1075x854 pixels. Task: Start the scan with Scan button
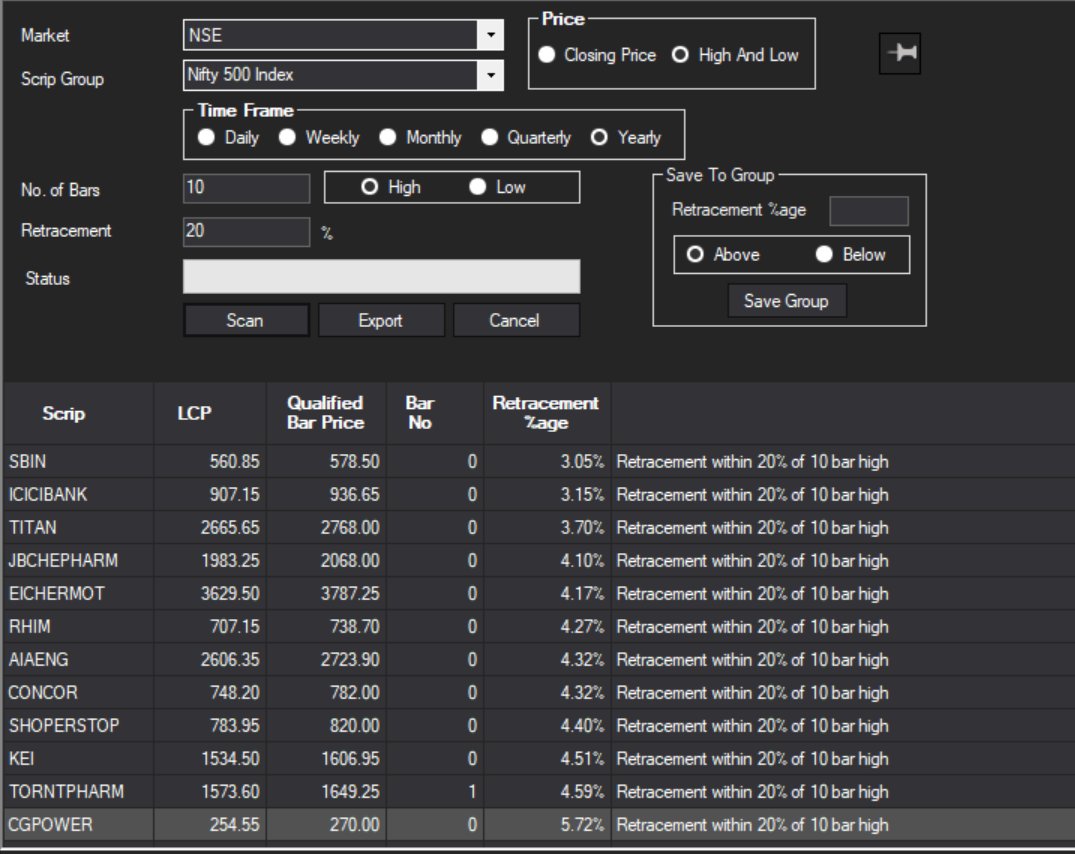click(246, 320)
